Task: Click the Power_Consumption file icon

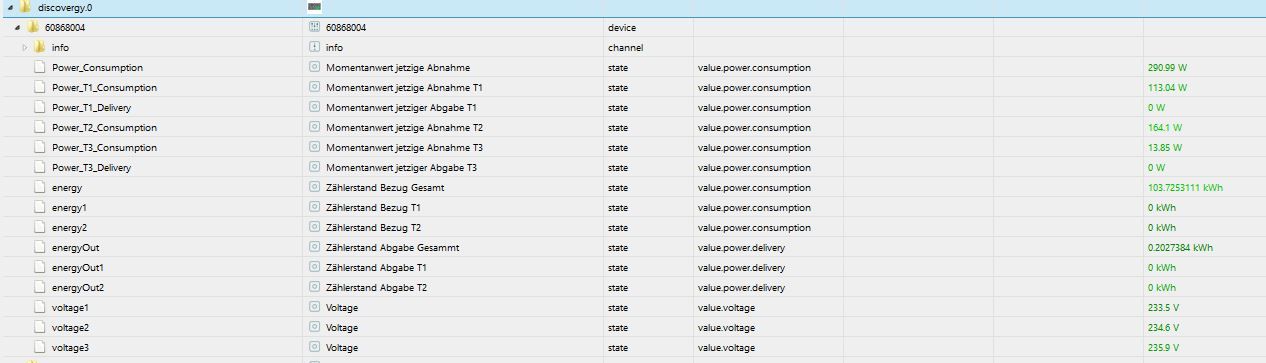Action: (39, 67)
